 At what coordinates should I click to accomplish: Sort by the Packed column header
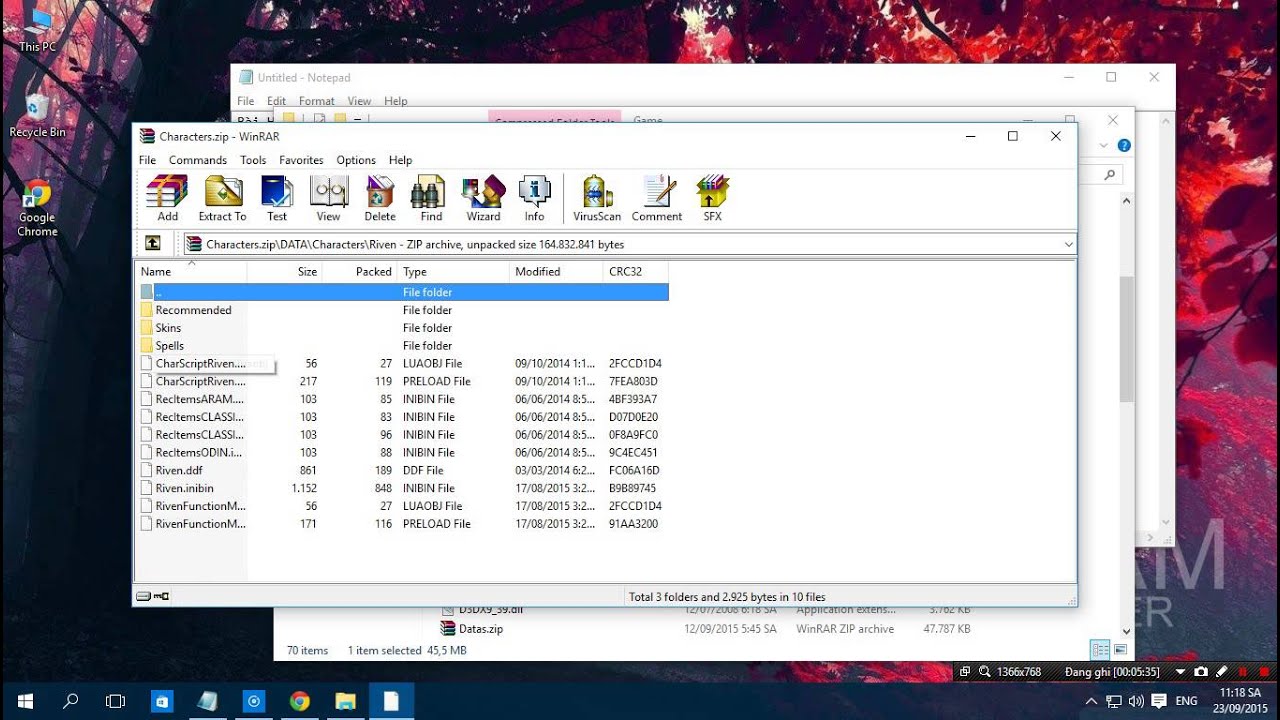pyautogui.click(x=360, y=271)
